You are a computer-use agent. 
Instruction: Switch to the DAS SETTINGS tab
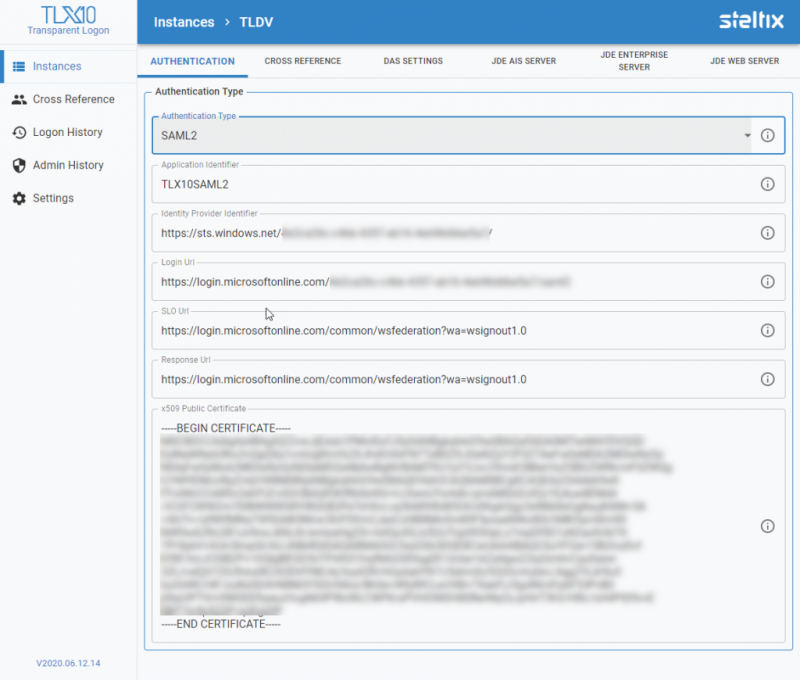click(x=413, y=60)
